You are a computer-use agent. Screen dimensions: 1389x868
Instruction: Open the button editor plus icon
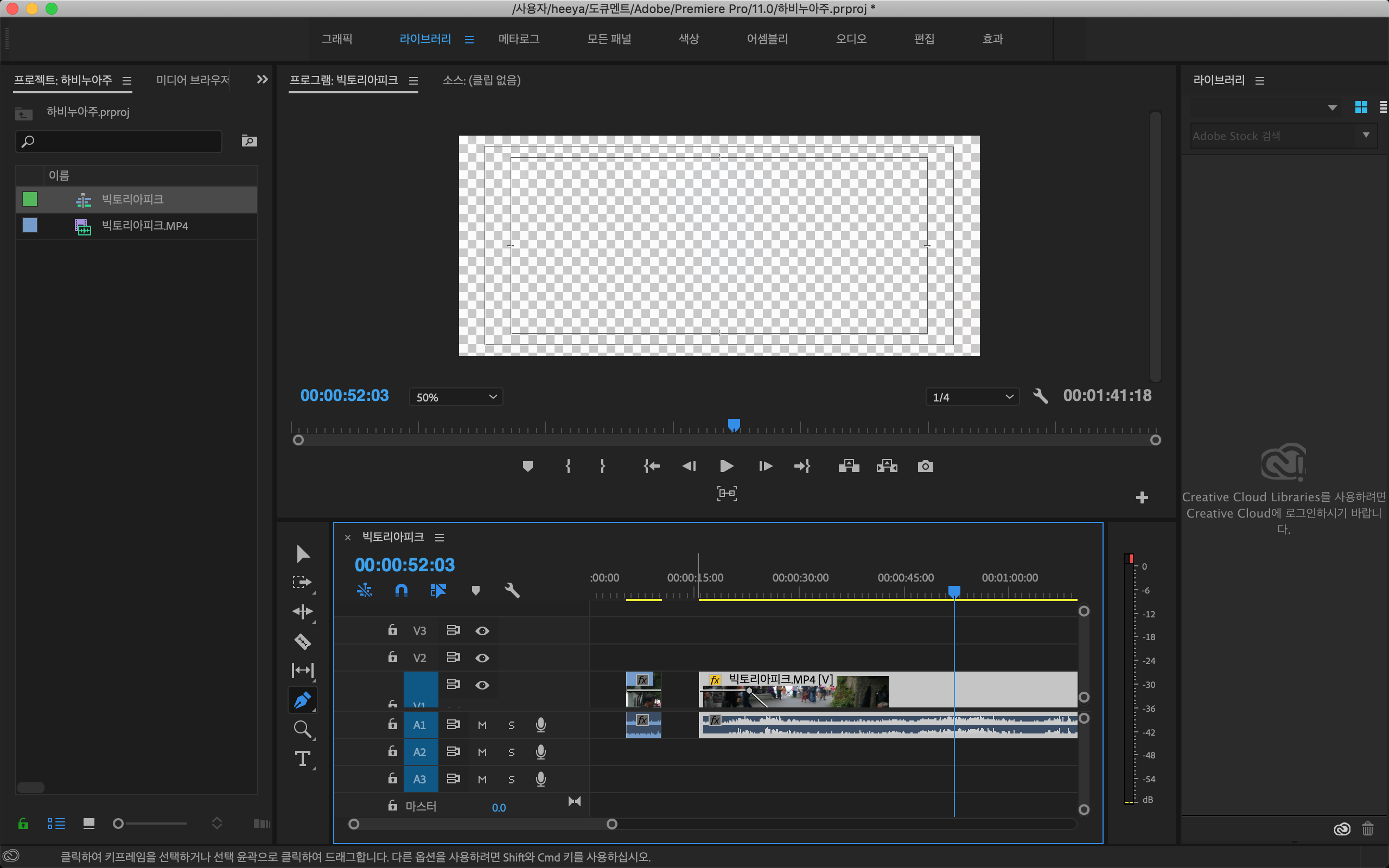coord(1142,497)
